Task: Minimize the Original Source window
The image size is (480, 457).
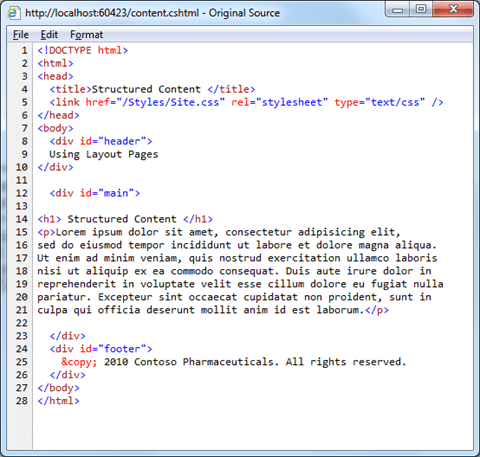Action: pos(397,9)
